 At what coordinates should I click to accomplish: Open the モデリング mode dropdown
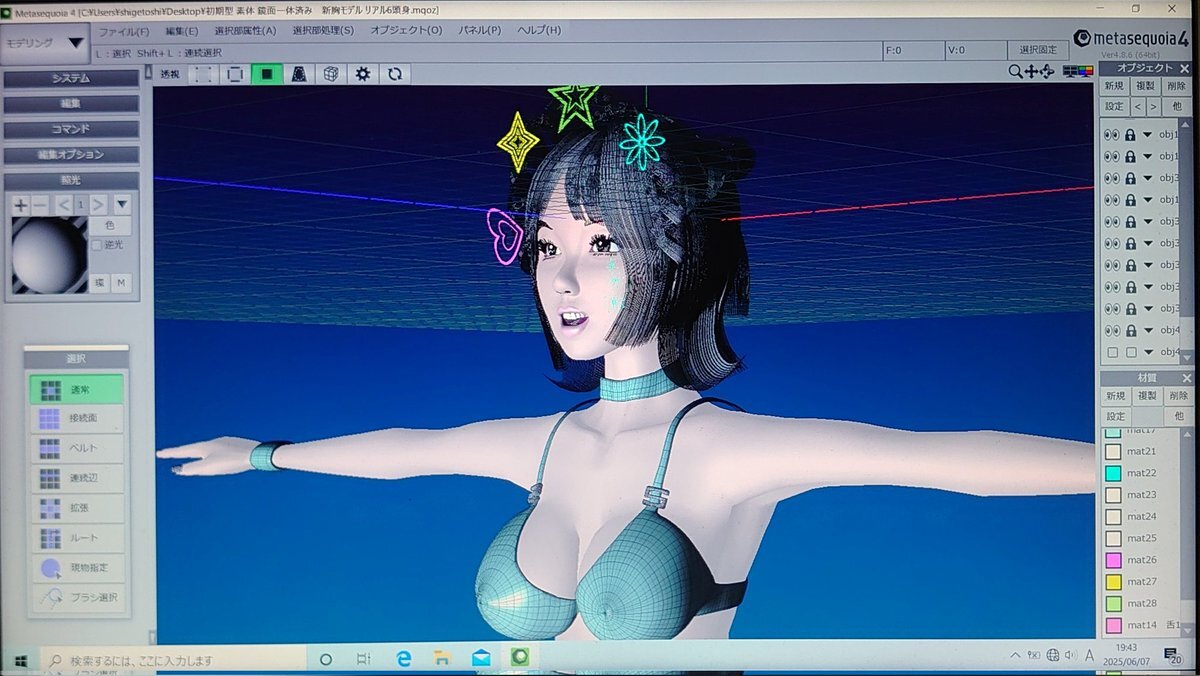point(45,43)
